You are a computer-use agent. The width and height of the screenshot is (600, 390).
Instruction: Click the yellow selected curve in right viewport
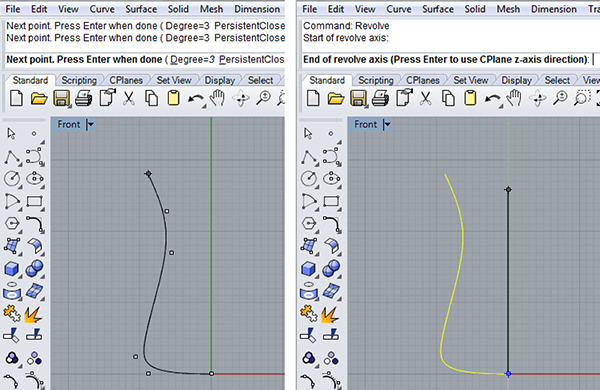click(x=463, y=233)
